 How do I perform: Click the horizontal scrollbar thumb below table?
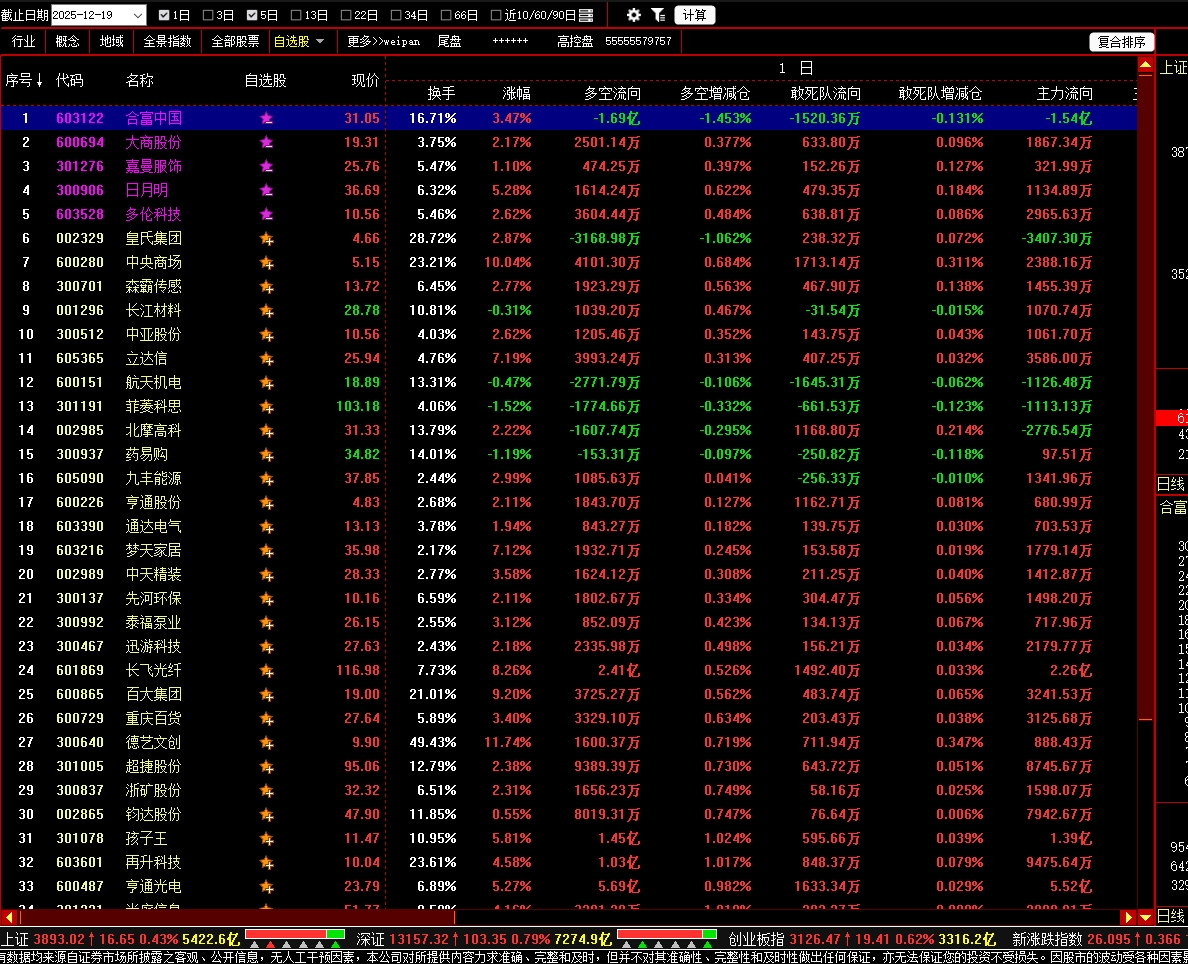click(235, 917)
